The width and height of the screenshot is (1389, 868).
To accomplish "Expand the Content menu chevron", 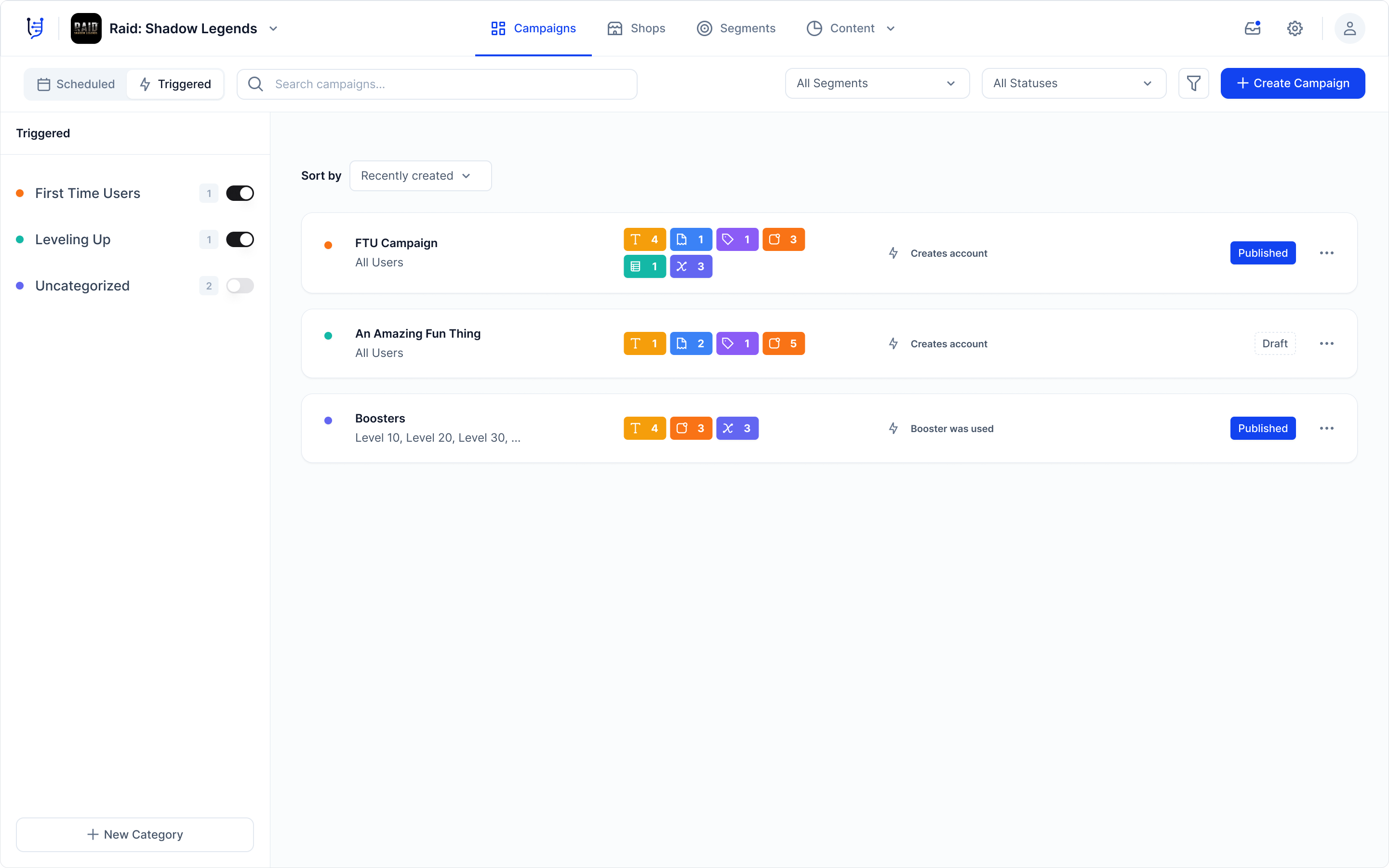I will (890, 28).
